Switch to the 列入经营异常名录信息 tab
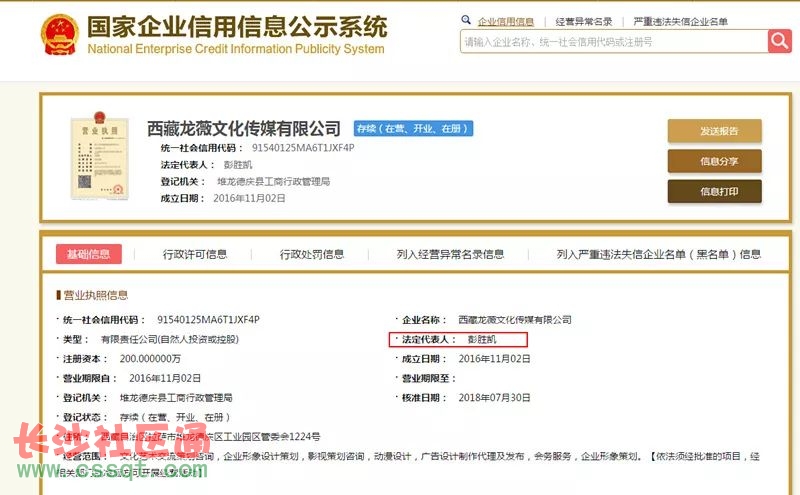Screen dimensions: 800x495 (451, 254)
